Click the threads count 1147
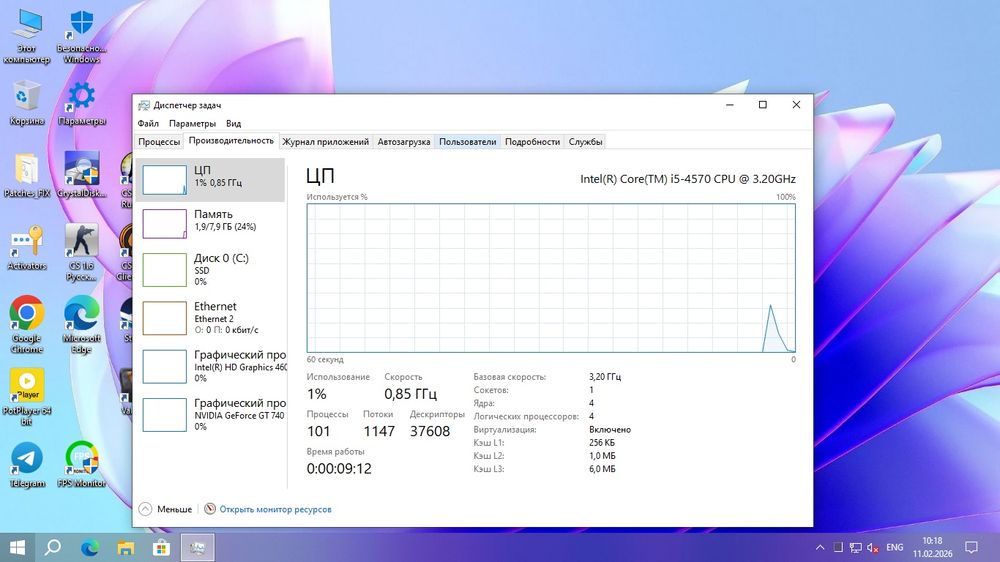The width and height of the screenshot is (1000, 562). [379, 431]
